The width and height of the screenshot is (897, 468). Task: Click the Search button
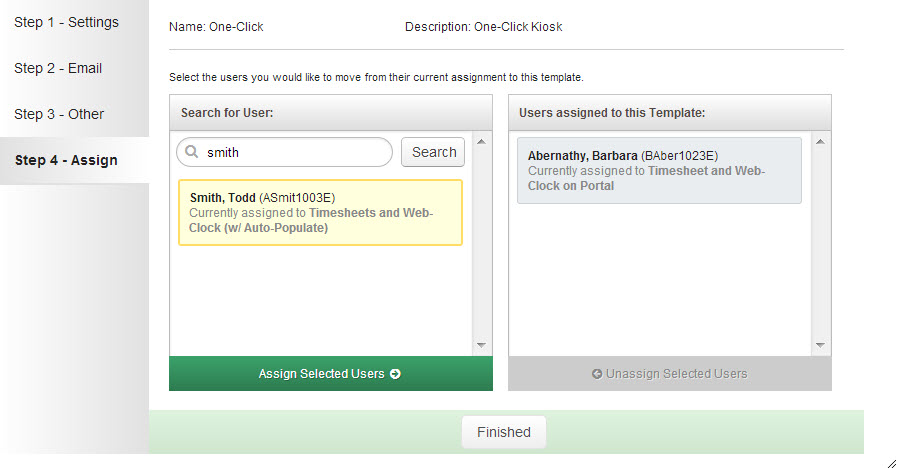pyautogui.click(x=433, y=152)
